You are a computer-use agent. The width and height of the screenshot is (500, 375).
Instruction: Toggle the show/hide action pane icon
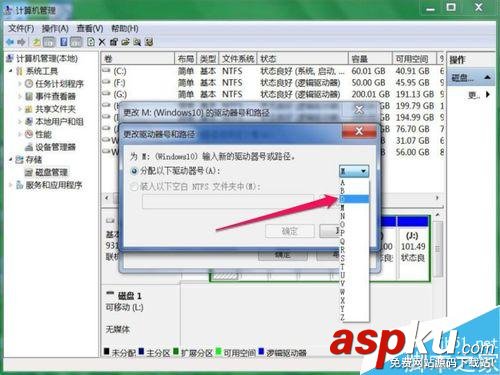pos(76,42)
